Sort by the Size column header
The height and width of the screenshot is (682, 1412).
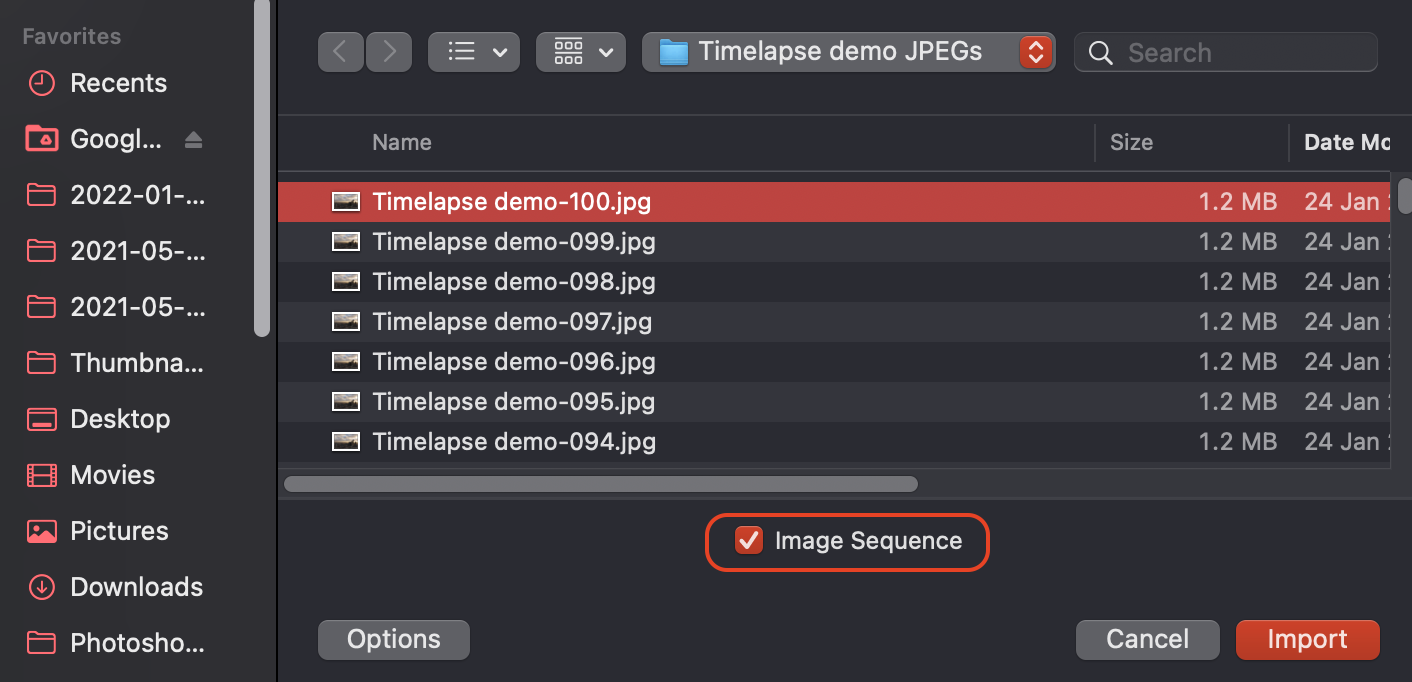click(x=1131, y=143)
